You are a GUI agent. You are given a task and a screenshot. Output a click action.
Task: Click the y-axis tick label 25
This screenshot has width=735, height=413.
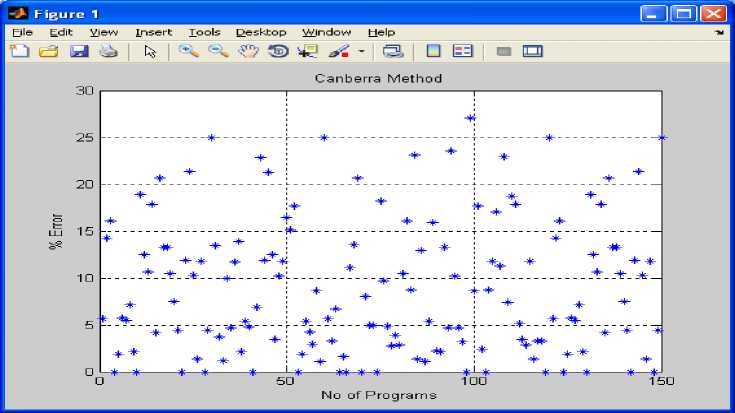coord(84,138)
